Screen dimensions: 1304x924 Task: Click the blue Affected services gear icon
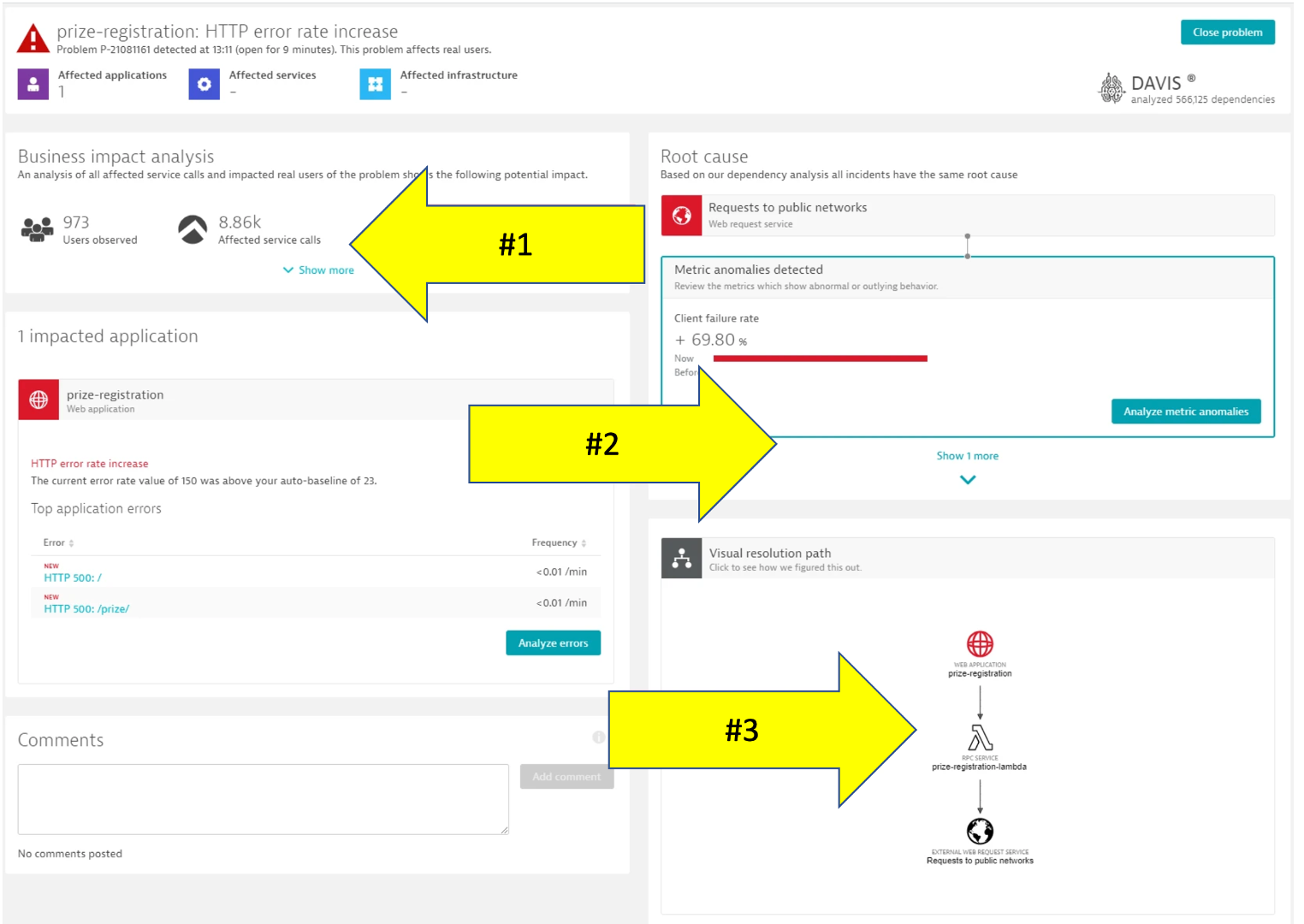[204, 84]
